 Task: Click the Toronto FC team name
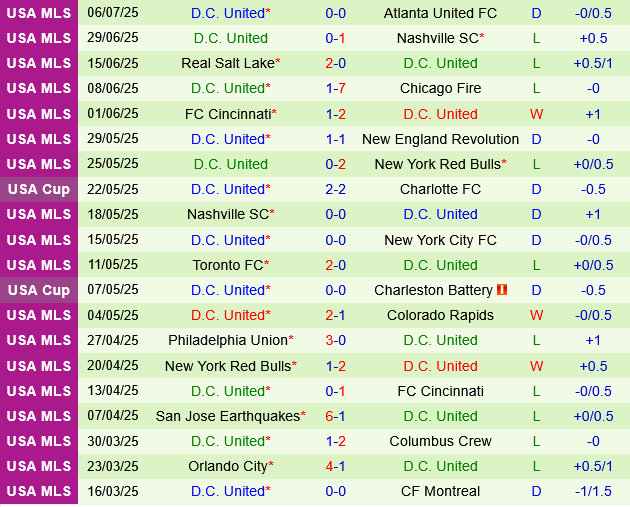tap(227, 265)
